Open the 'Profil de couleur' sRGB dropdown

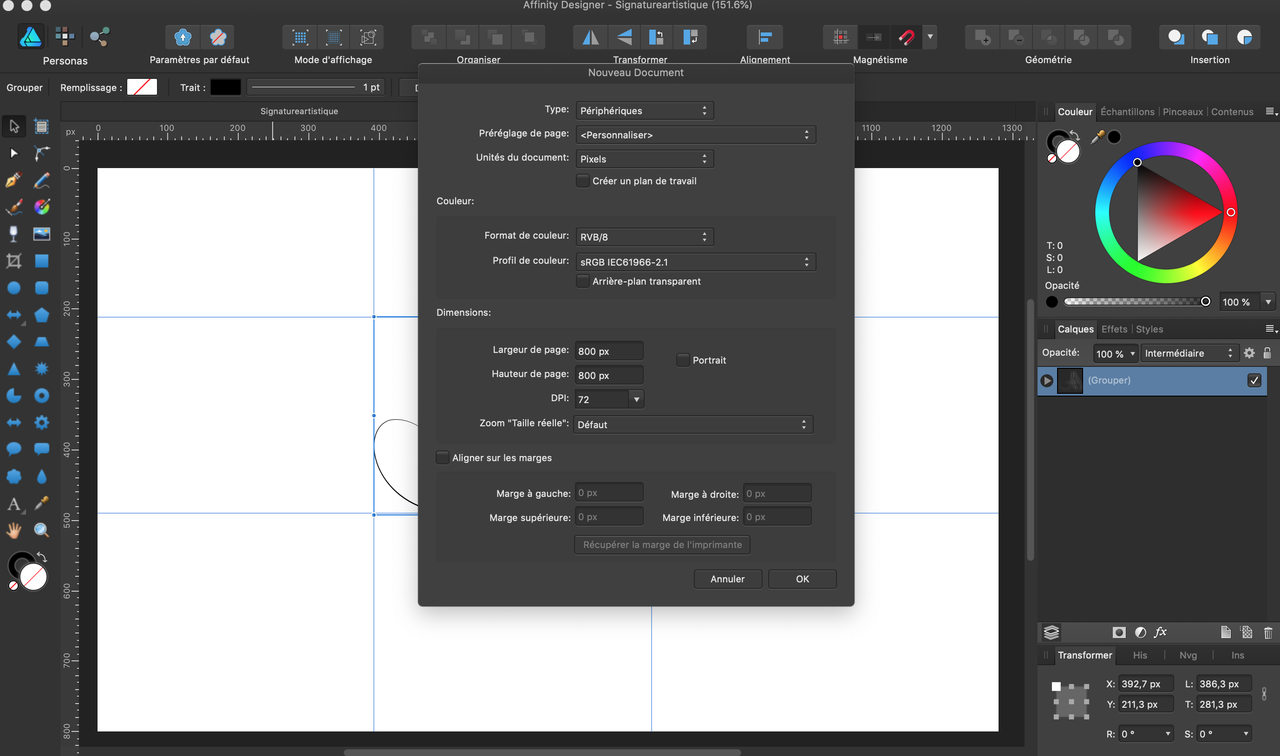pos(696,262)
